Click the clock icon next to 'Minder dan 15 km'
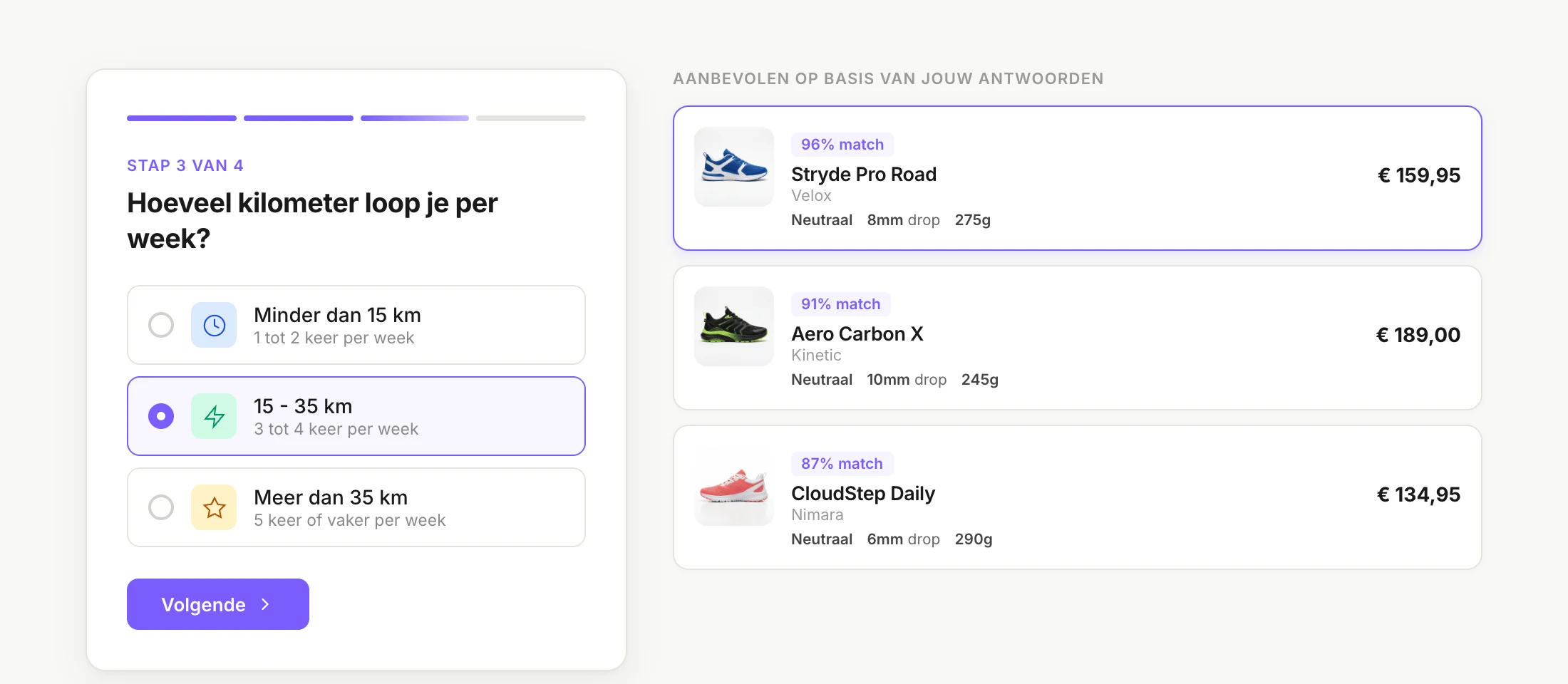Image resolution: width=1568 pixels, height=684 pixels. pyautogui.click(x=214, y=325)
